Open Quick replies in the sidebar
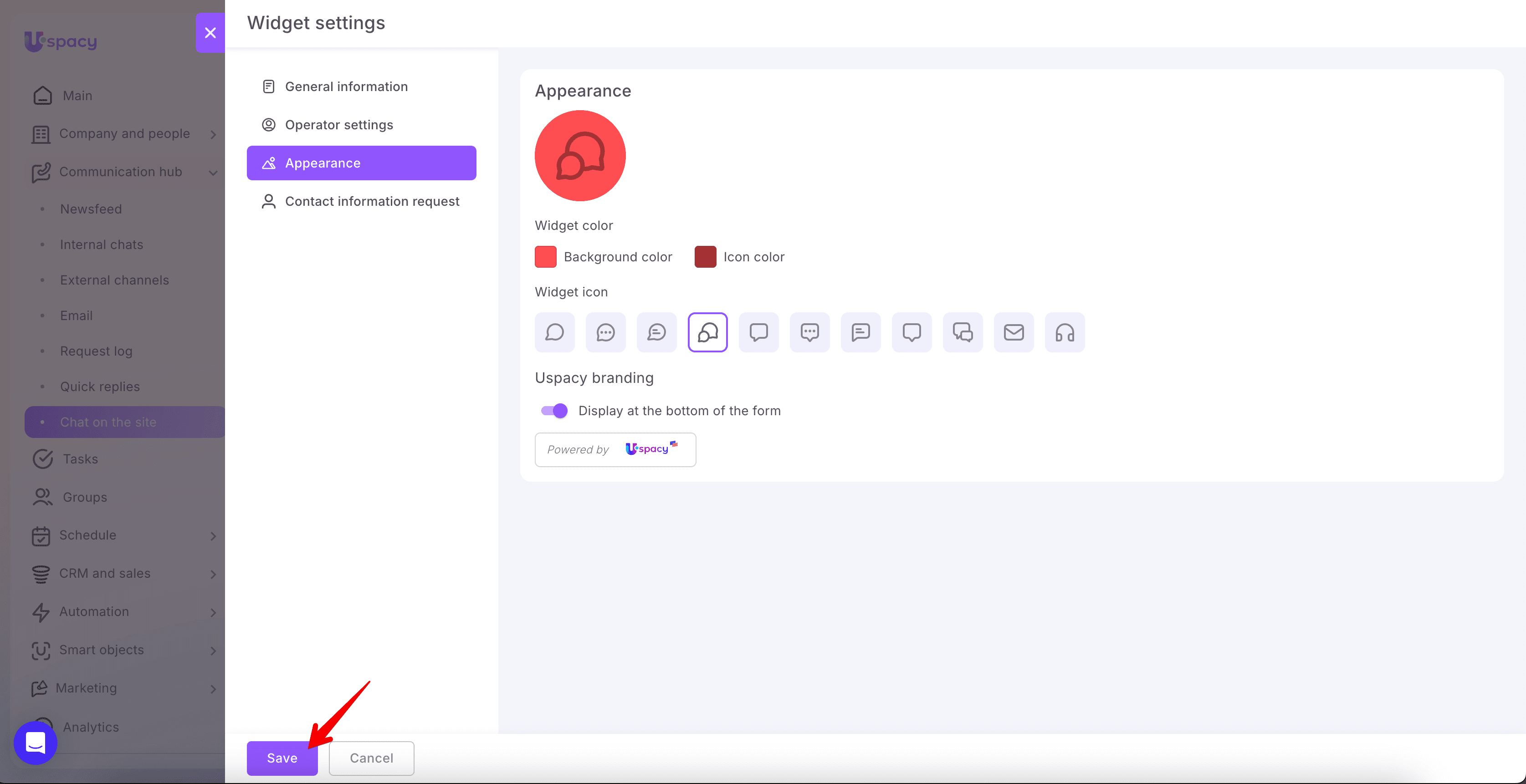The image size is (1526, 784). pos(99,387)
